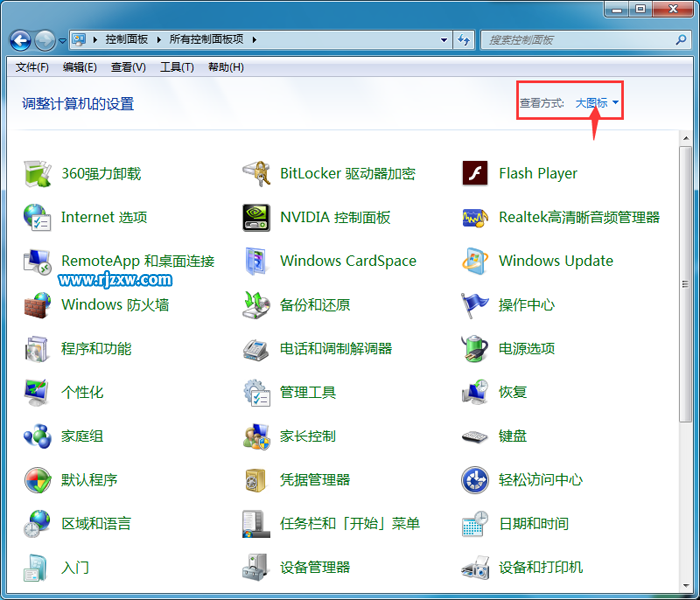Expand the address bar history dropdown arrow
700x600 pixels.
(444, 40)
